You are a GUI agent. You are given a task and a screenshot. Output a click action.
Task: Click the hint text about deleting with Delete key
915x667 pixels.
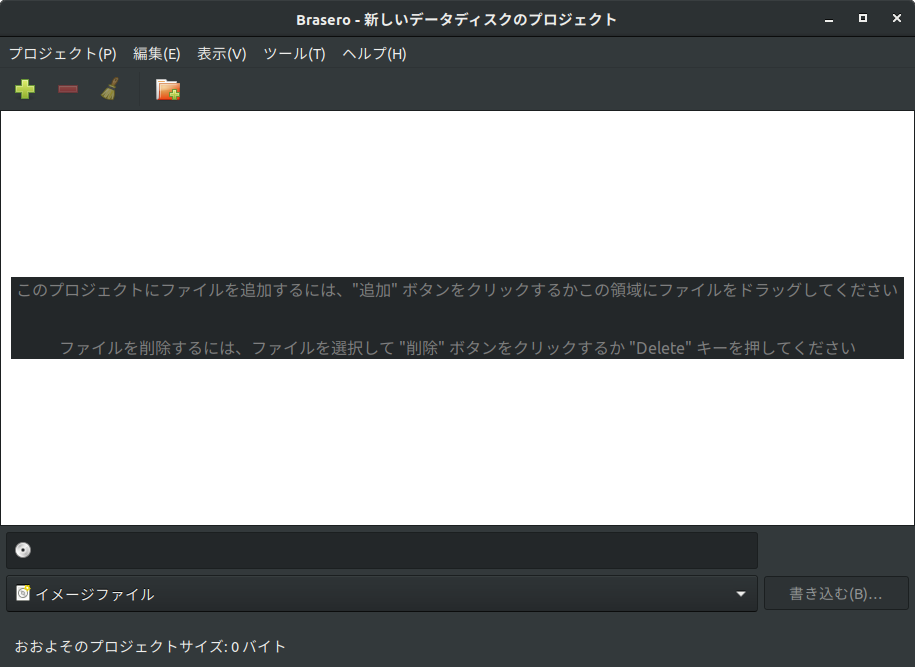(458, 348)
